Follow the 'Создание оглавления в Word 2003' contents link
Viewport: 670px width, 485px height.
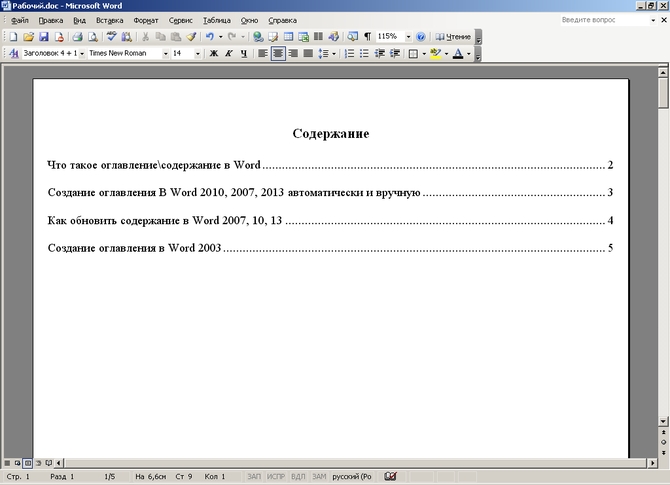click(x=134, y=248)
